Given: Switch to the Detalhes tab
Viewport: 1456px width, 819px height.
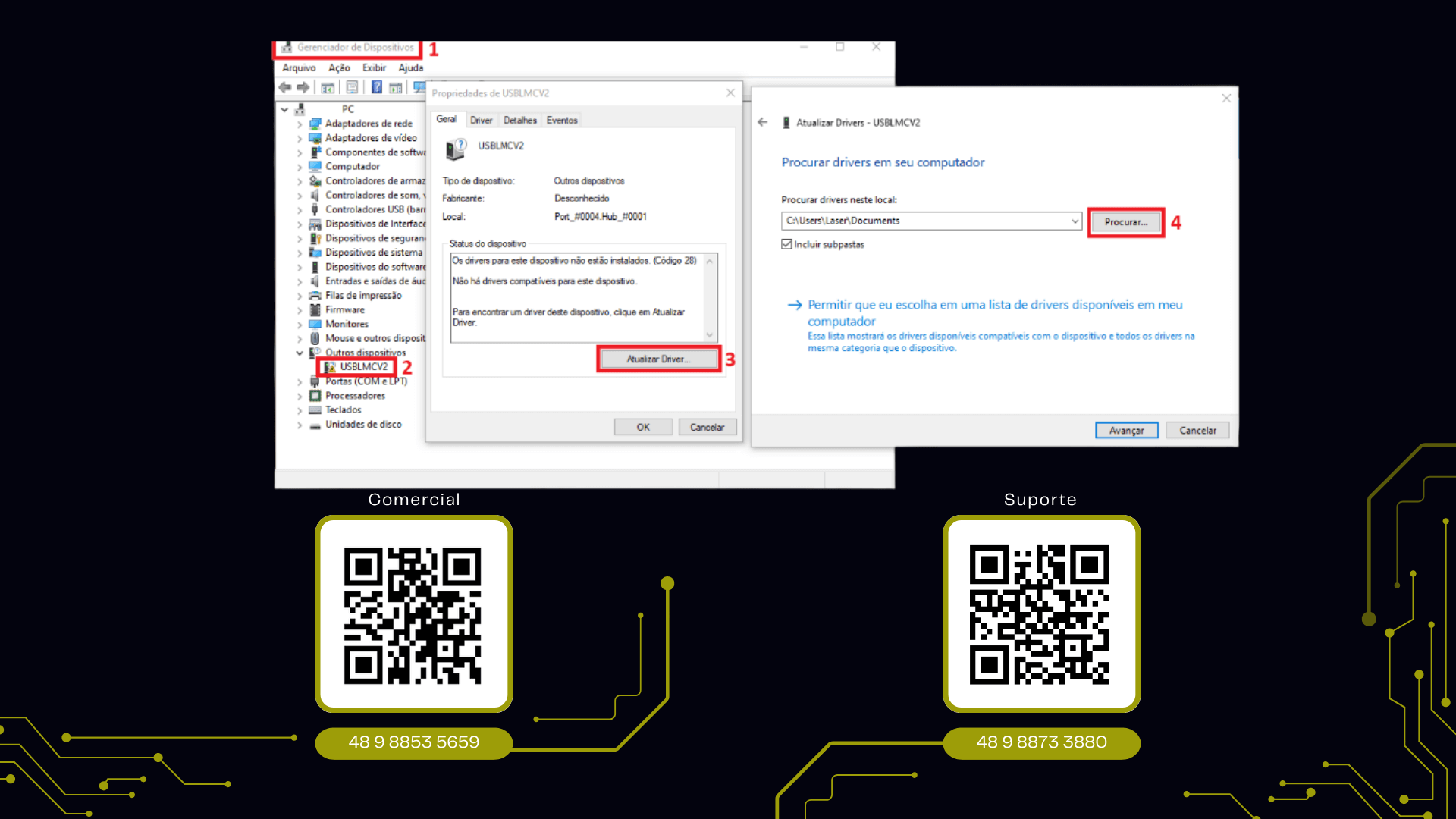Looking at the screenshot, I should 520,121.
